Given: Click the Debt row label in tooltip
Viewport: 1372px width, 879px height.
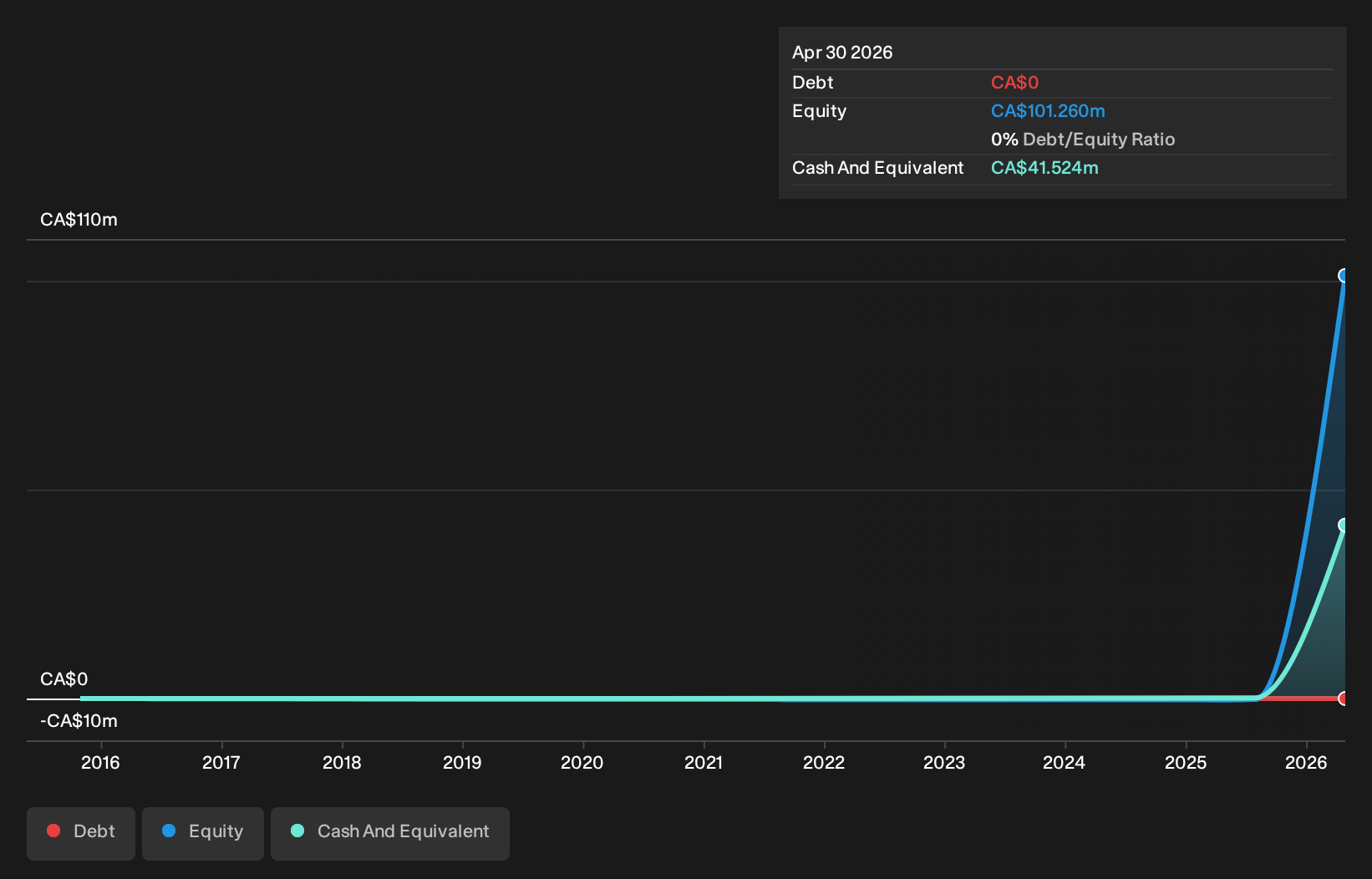Looking at the screenshot, I should [x=812, y=83].
